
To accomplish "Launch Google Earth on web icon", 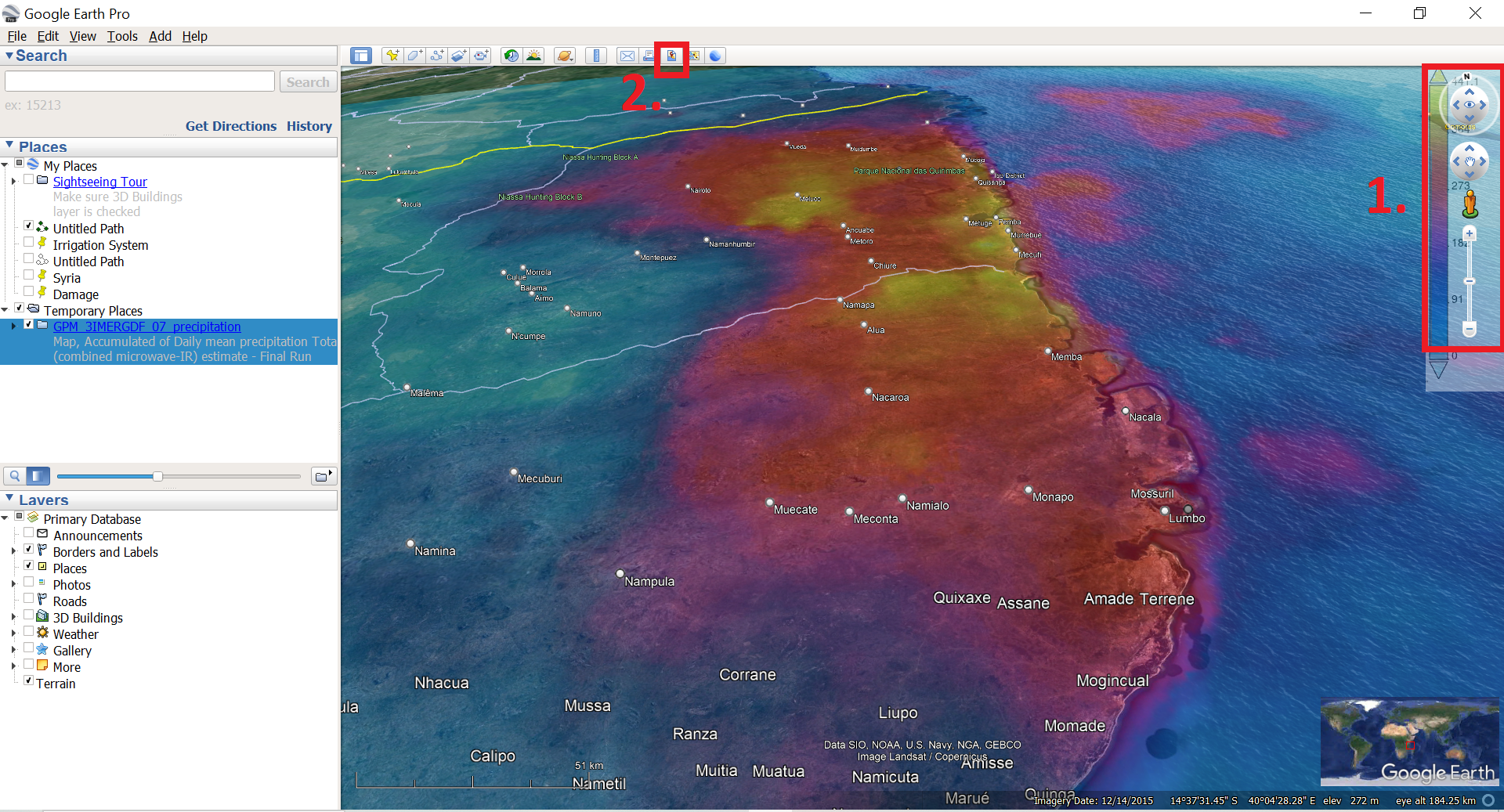I will pyautogui.click(x=715, y=56).
